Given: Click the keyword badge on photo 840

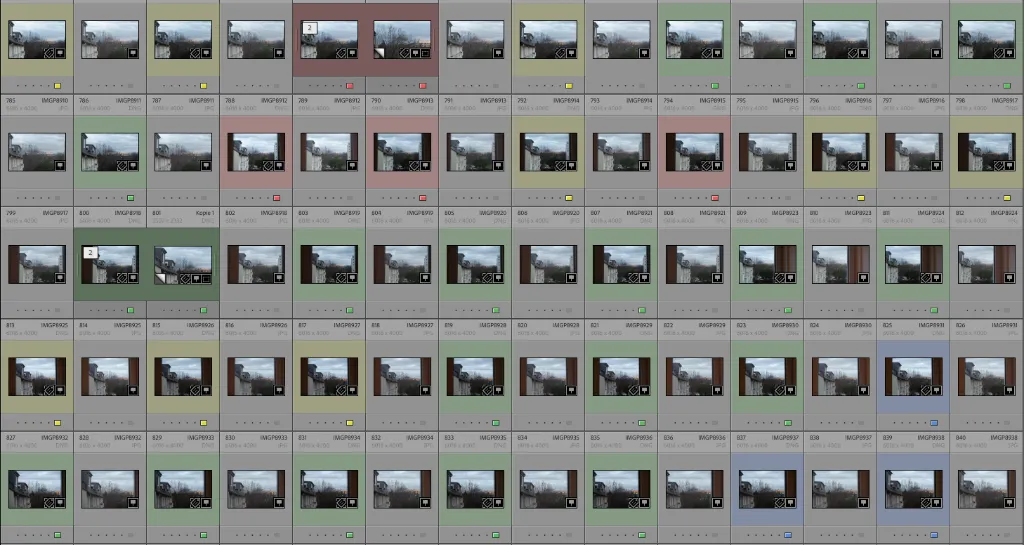Looking at the screenshot, I should tap(1010, 503).
